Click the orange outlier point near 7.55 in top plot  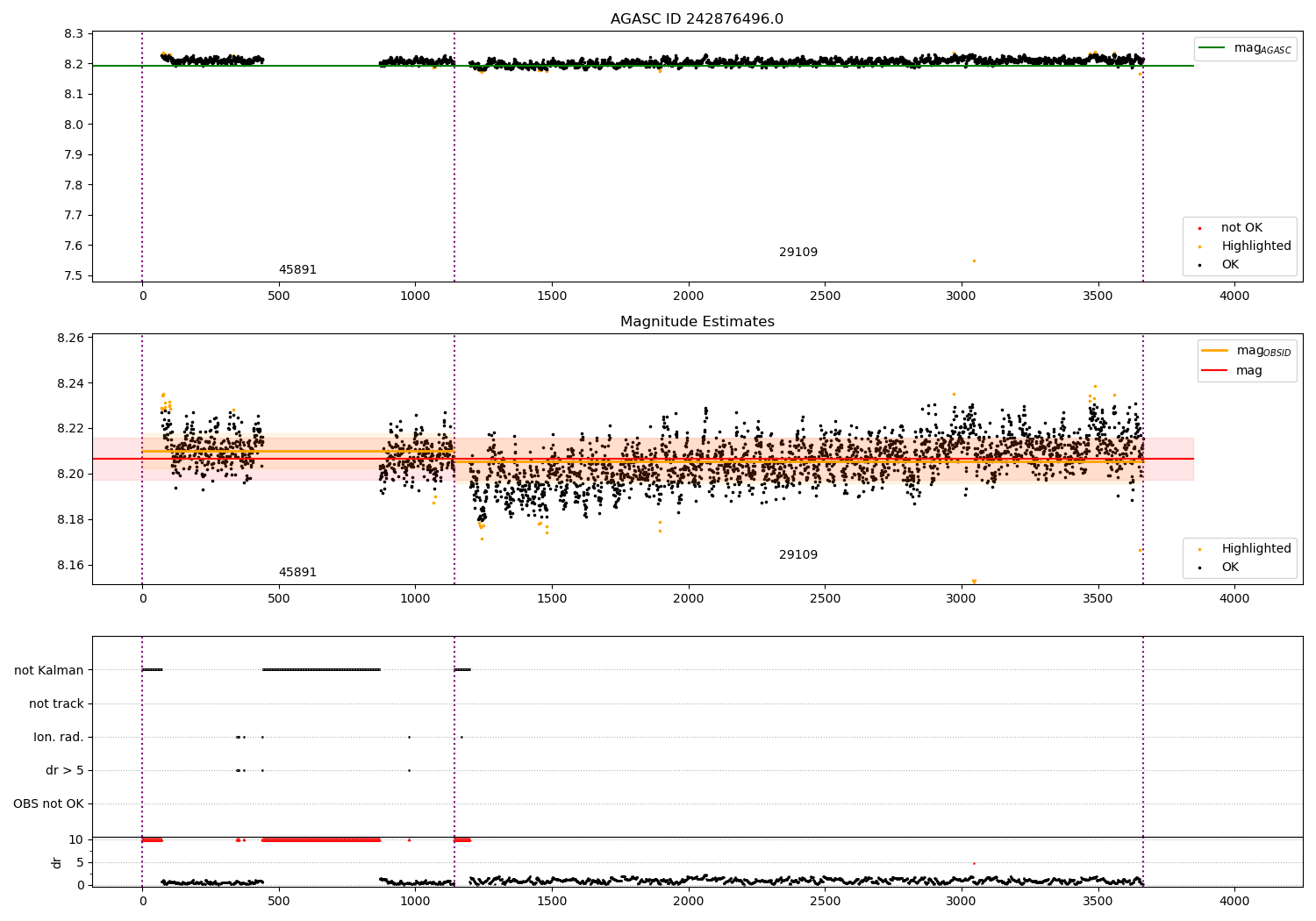click(x=974, y=261)
